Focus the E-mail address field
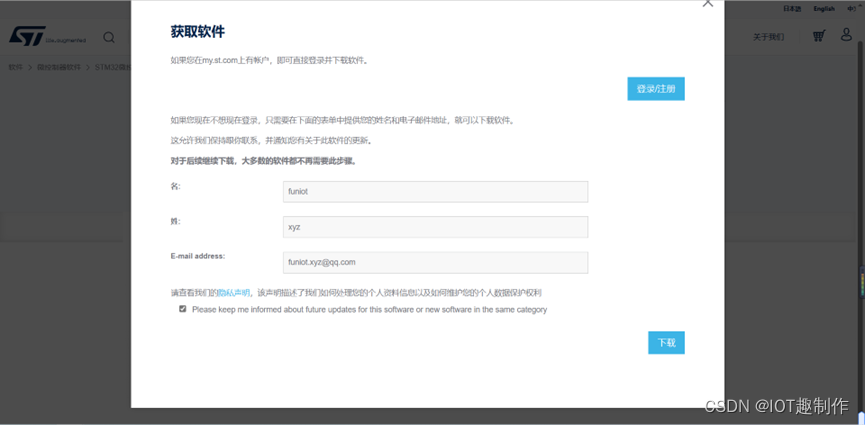 click(435, 263)
